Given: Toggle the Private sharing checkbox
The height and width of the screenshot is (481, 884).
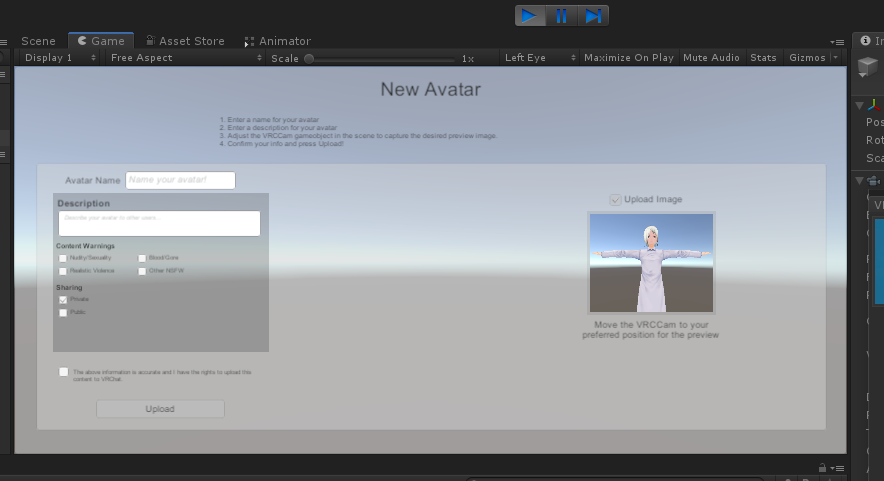Looking at the screenshot, I should click(x=63, y=300).
